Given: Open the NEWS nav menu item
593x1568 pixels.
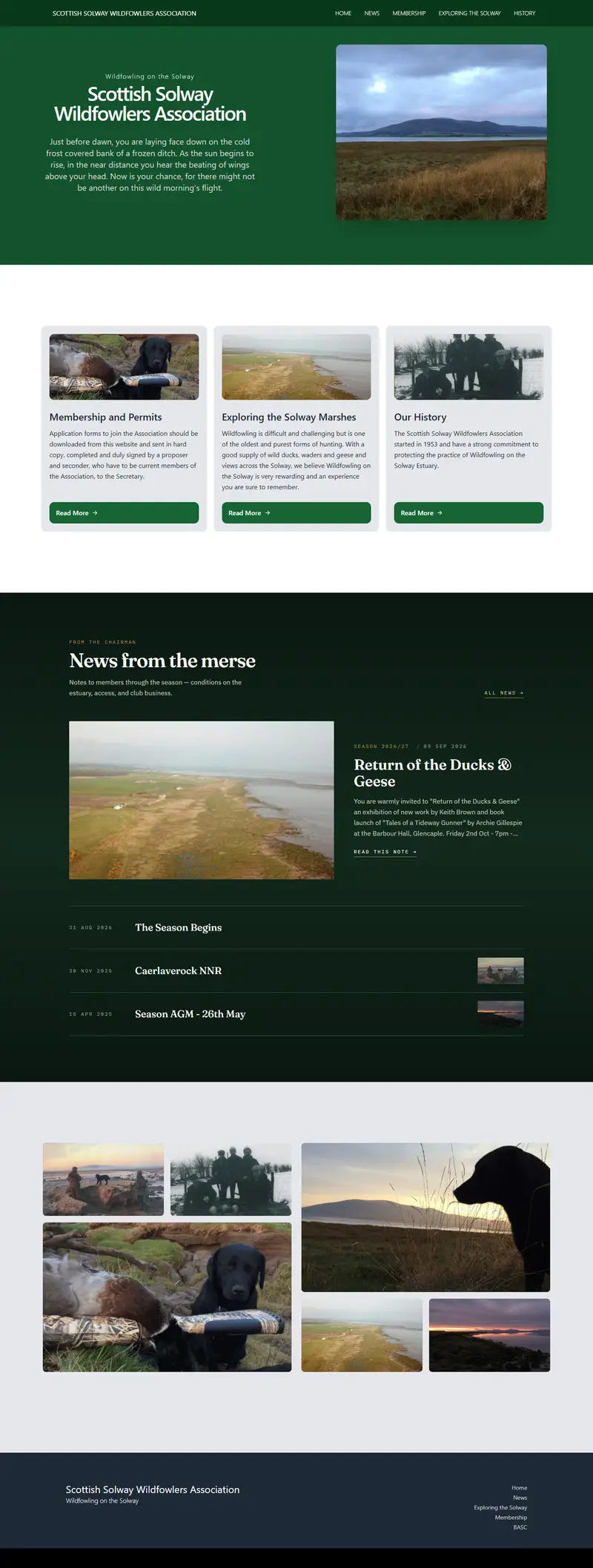Looking at the screenshot, I should pos(372,13).
